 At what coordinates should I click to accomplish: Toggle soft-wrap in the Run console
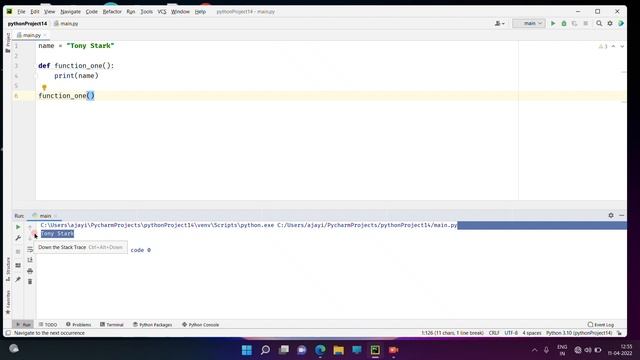click(30, 249)
